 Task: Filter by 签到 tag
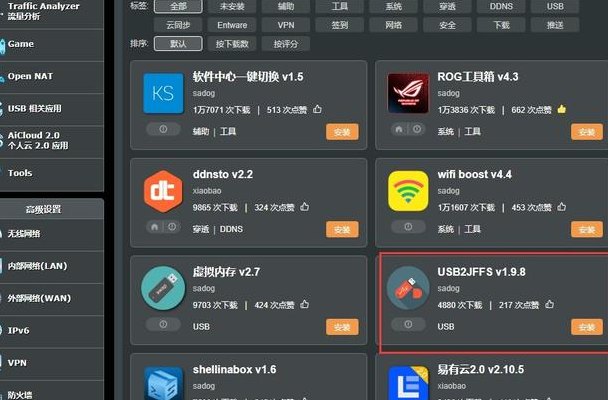(340, 25)
